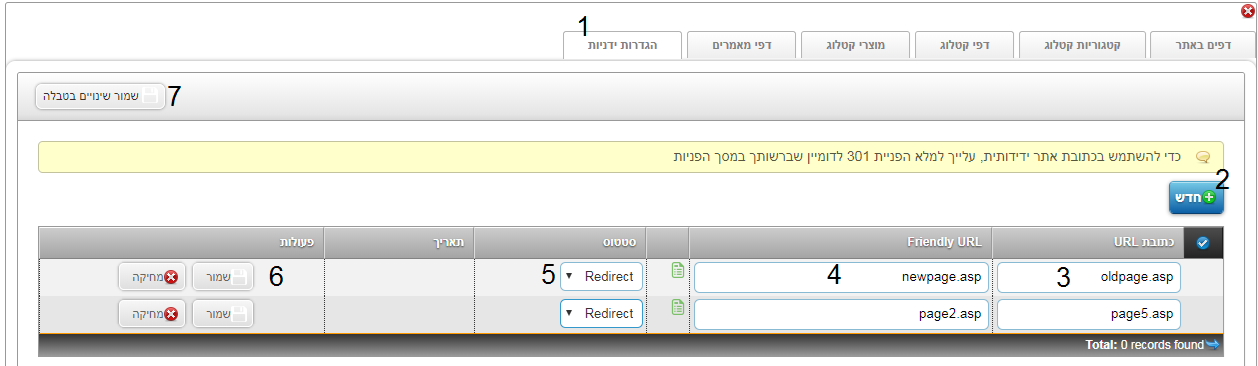Switch to the דפי מאמרים tab
The height and width of the screenshot is (366, 1258).
tap(738, 45)
